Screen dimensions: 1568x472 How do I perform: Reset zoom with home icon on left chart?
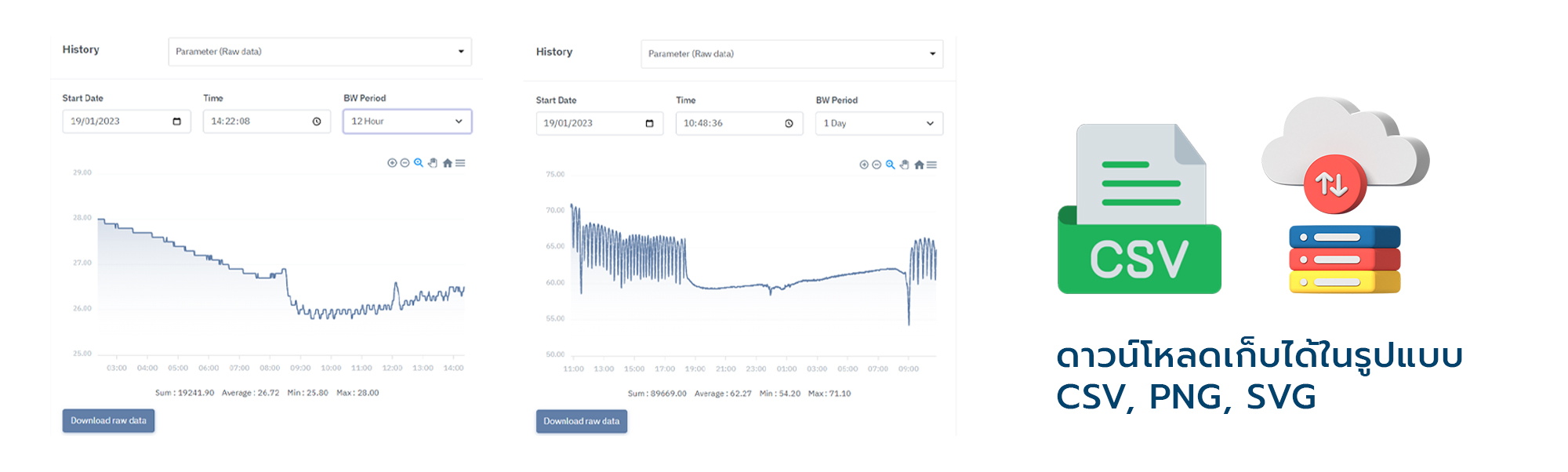point(448,163)
